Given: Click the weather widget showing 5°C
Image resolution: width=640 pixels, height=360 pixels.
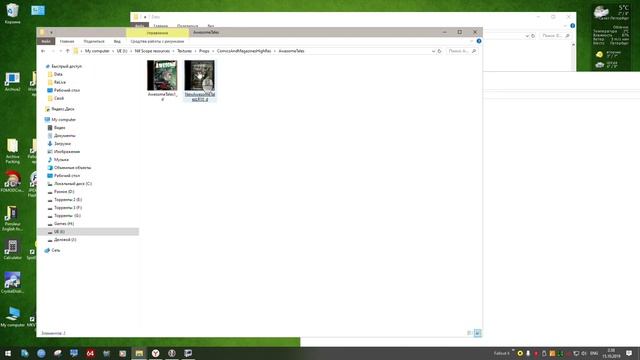Looking at the screenshot, I should (611, 37).
